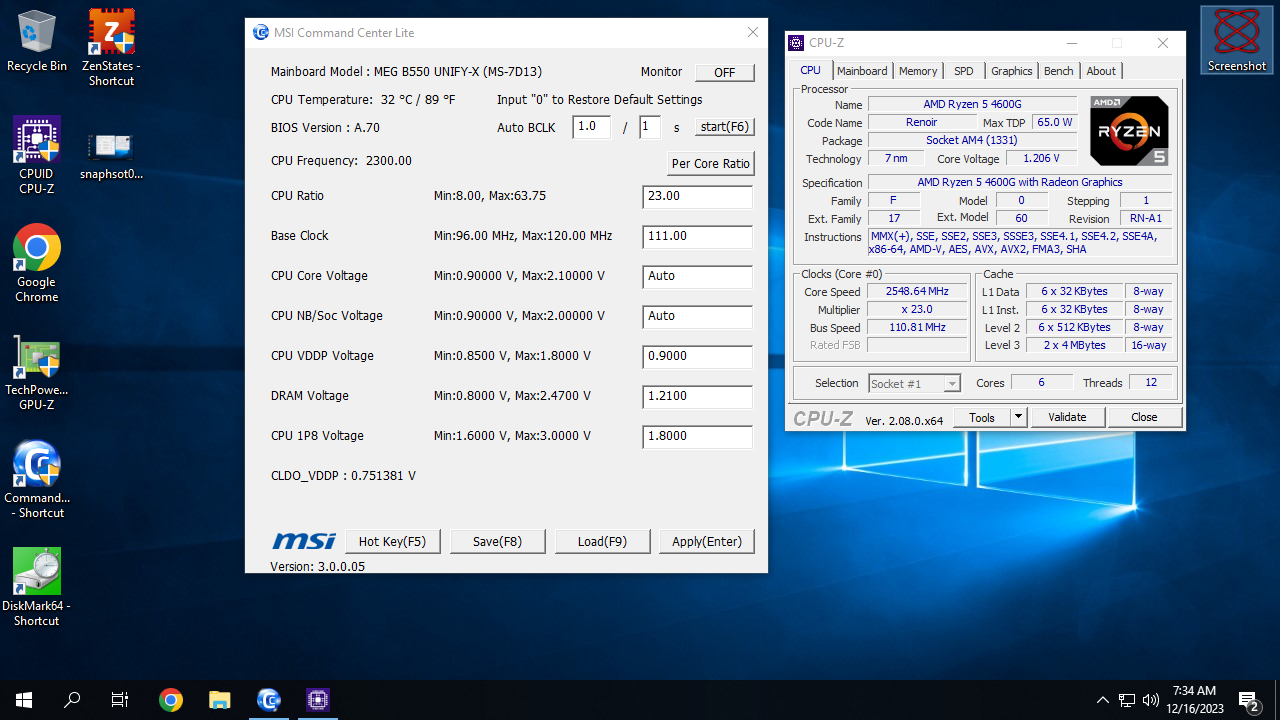Image resolution: width=1280 pixels, height=720 pixels.
Task: Click MSI Command Center title icon
Action: 261,33
